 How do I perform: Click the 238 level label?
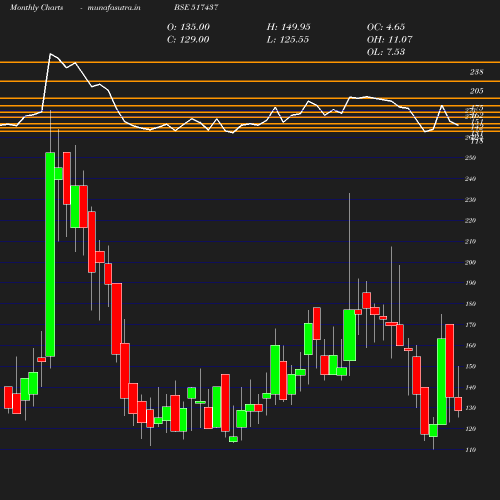click(476, 72)
